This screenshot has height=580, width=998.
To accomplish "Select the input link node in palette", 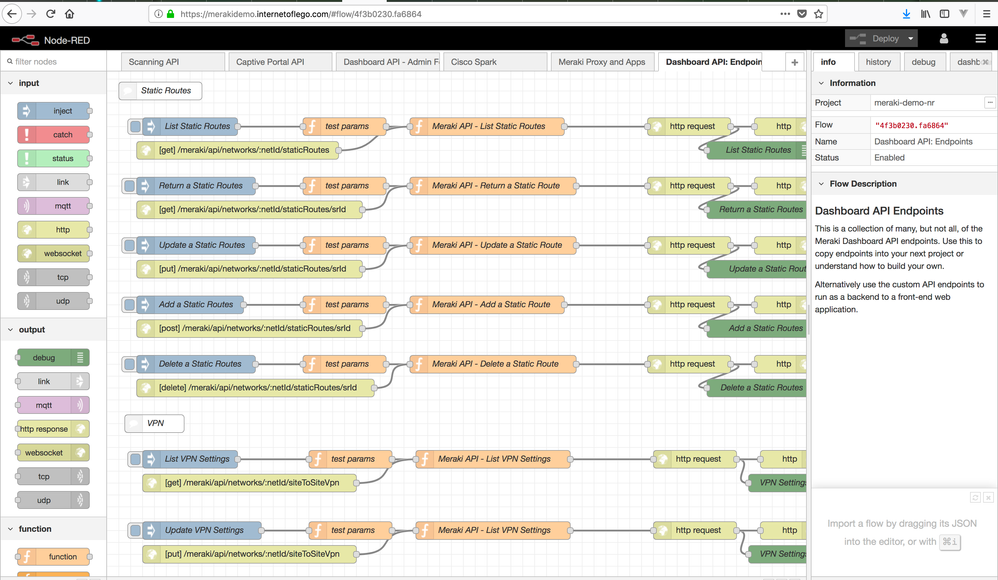I will point(53,182).
